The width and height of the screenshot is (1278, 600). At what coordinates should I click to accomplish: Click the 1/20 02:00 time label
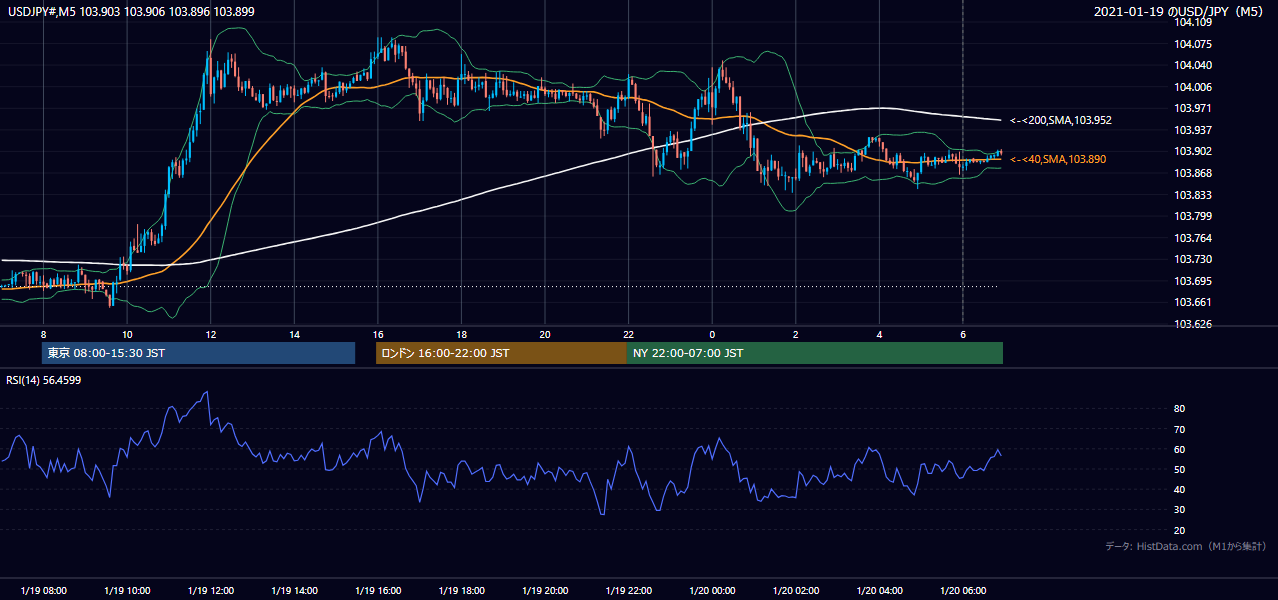796,591
